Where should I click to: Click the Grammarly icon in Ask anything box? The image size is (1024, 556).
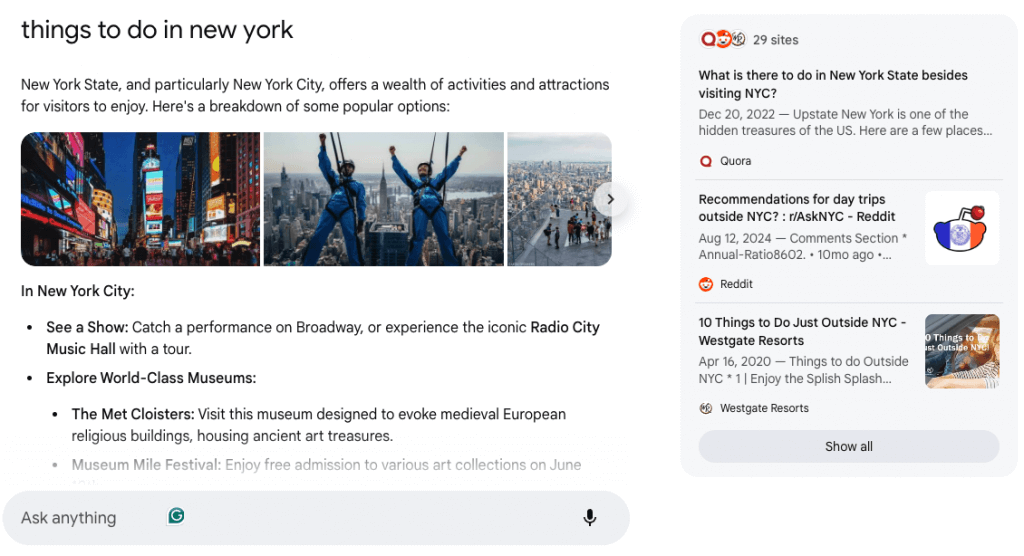coord(176,516)
